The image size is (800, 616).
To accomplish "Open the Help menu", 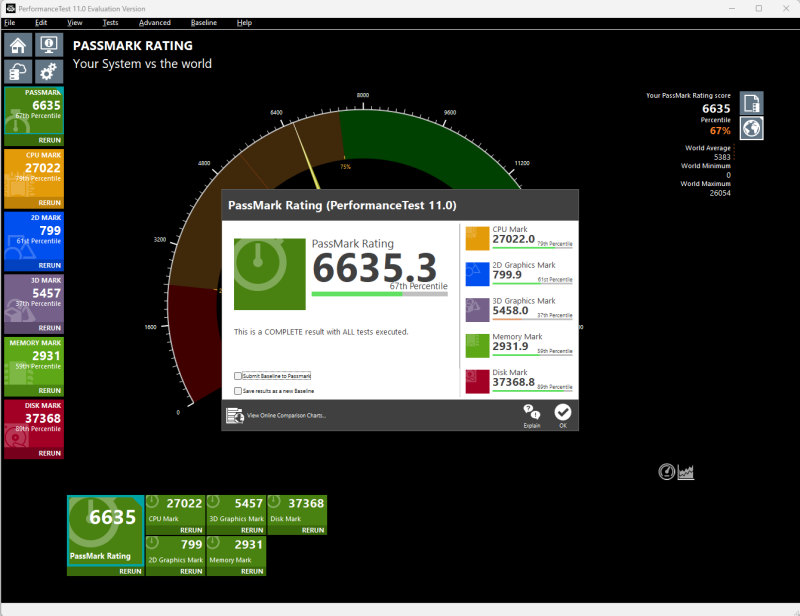I will [x=244, y=22].
